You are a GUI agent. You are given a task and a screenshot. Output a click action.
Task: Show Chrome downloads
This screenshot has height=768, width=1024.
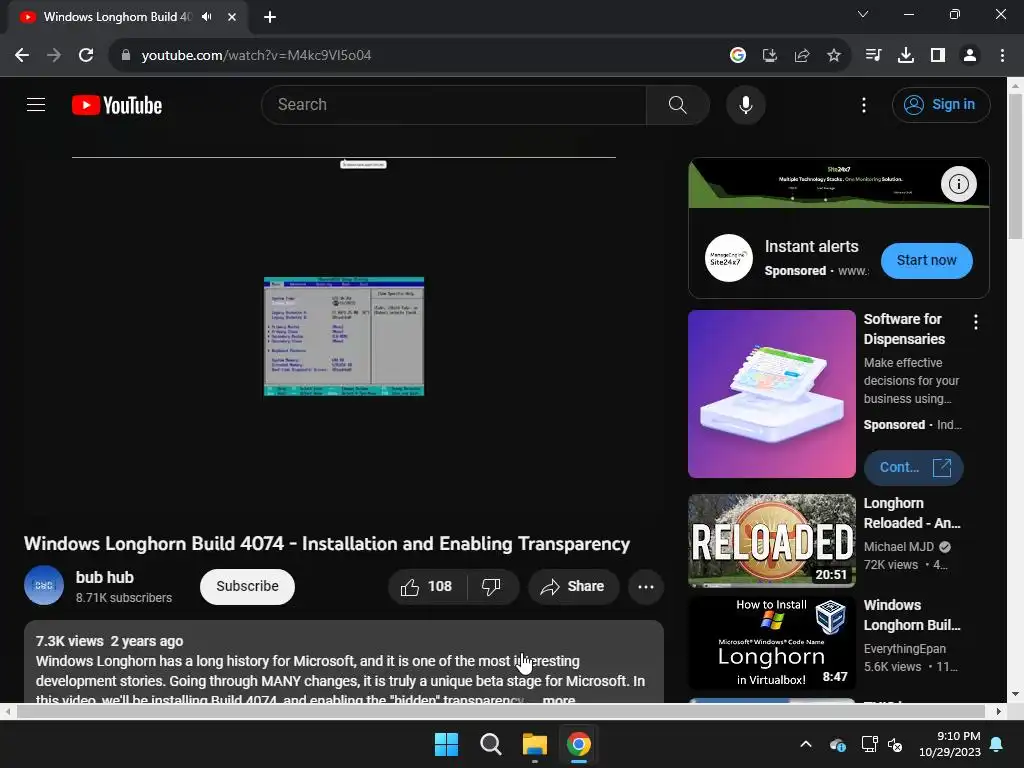click(905, 56)
